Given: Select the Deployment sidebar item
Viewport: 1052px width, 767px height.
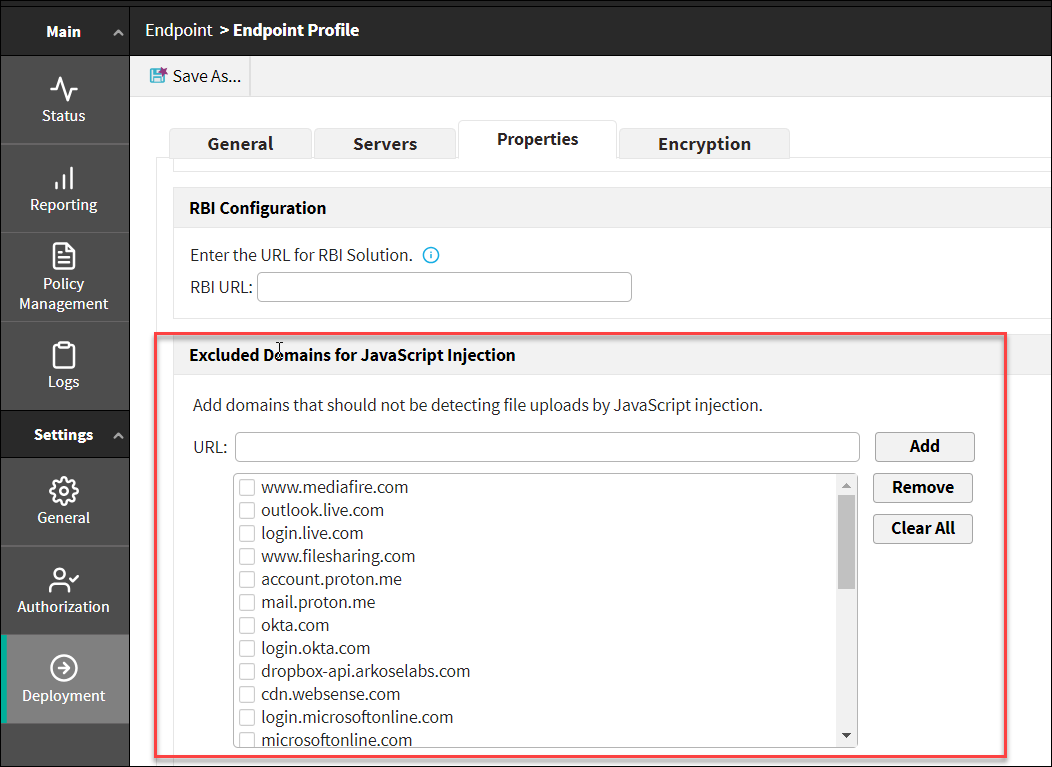Looking at the screenshot, I should (x=64, y=679).
